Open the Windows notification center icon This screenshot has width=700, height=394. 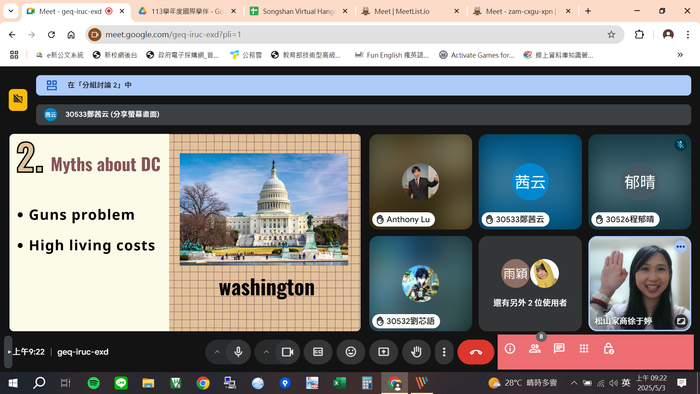682,383
